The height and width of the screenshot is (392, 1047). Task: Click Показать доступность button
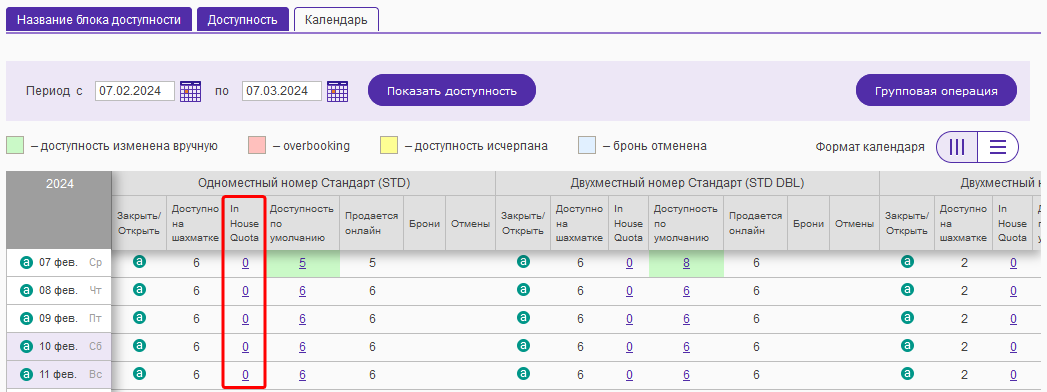pyautogui.click(x=452, y=90)
